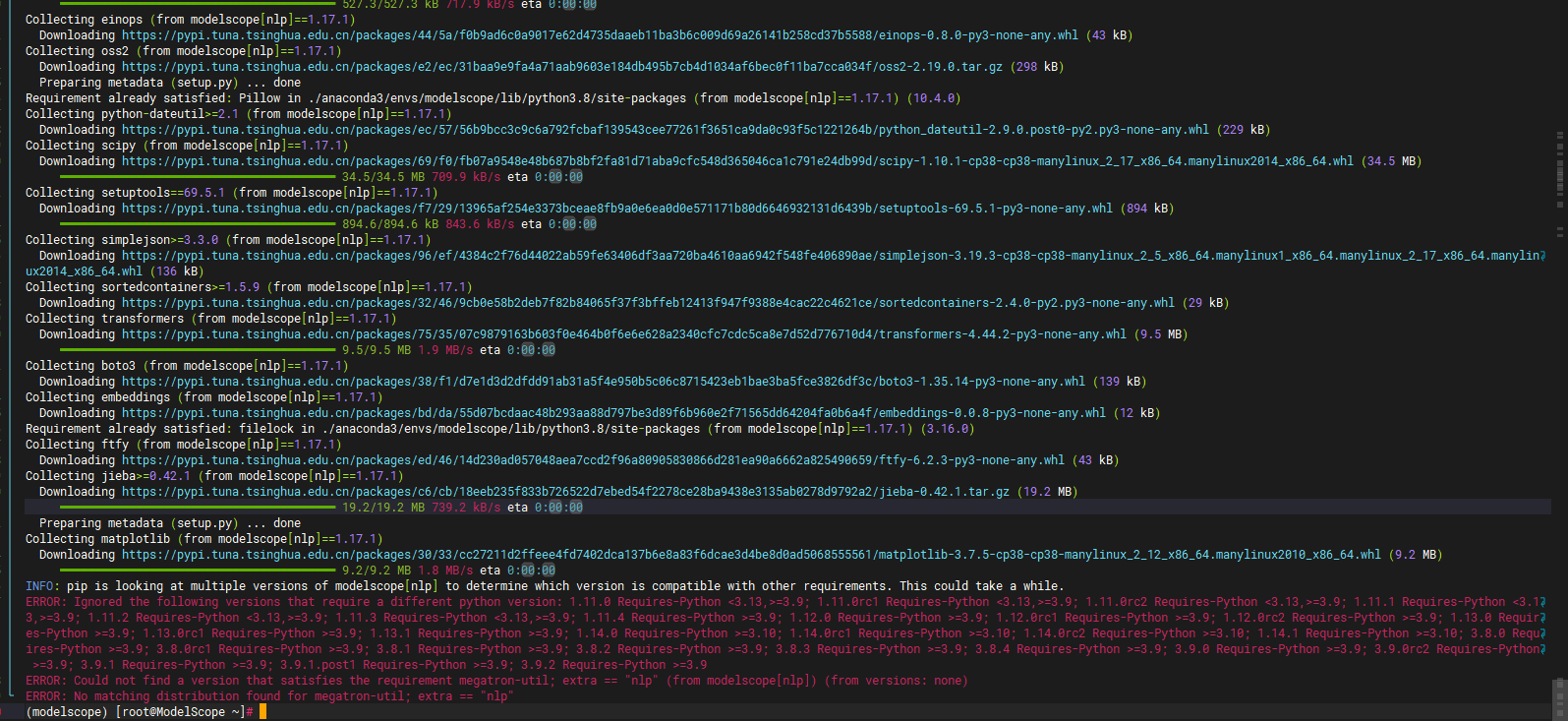
Task: Open the setuptools-69.5.1 wheel URL
Action: (x=617, y=209)
